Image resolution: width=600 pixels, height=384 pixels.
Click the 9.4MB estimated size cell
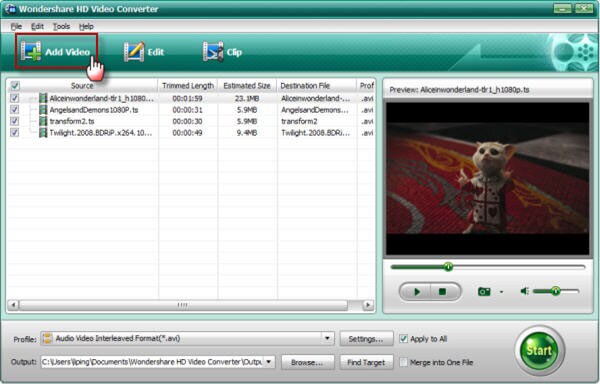coord(247,133)
